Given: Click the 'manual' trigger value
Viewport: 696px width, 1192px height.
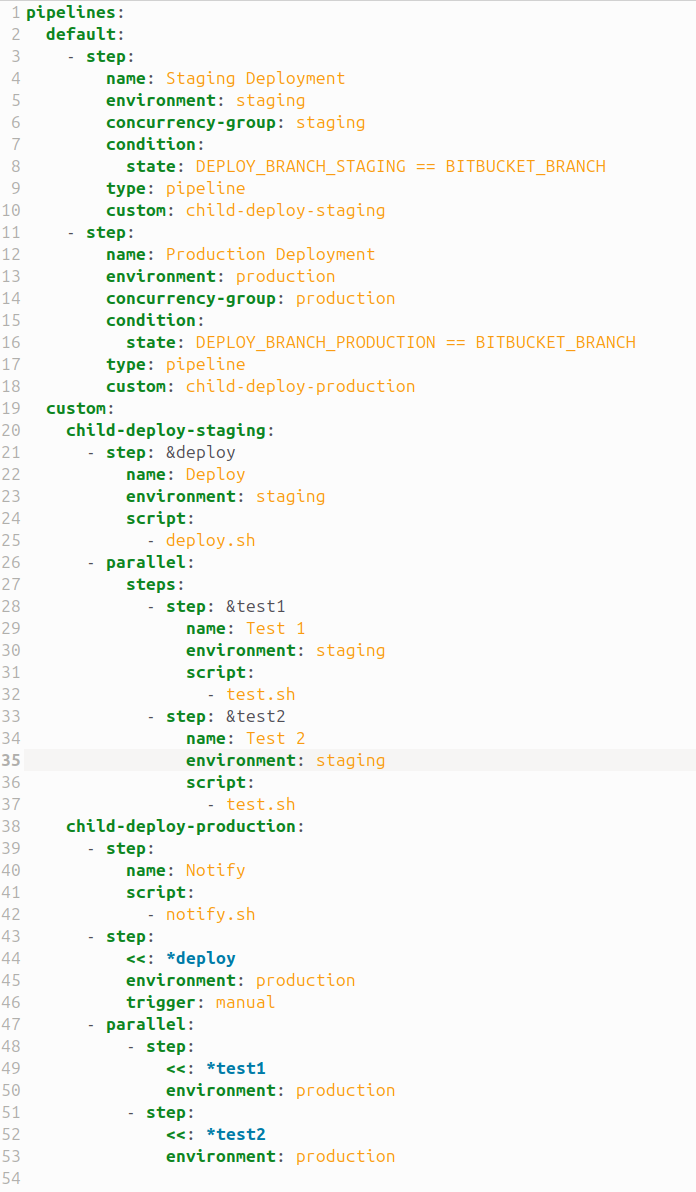Looking at the screenshot, I should (245, 1003).
